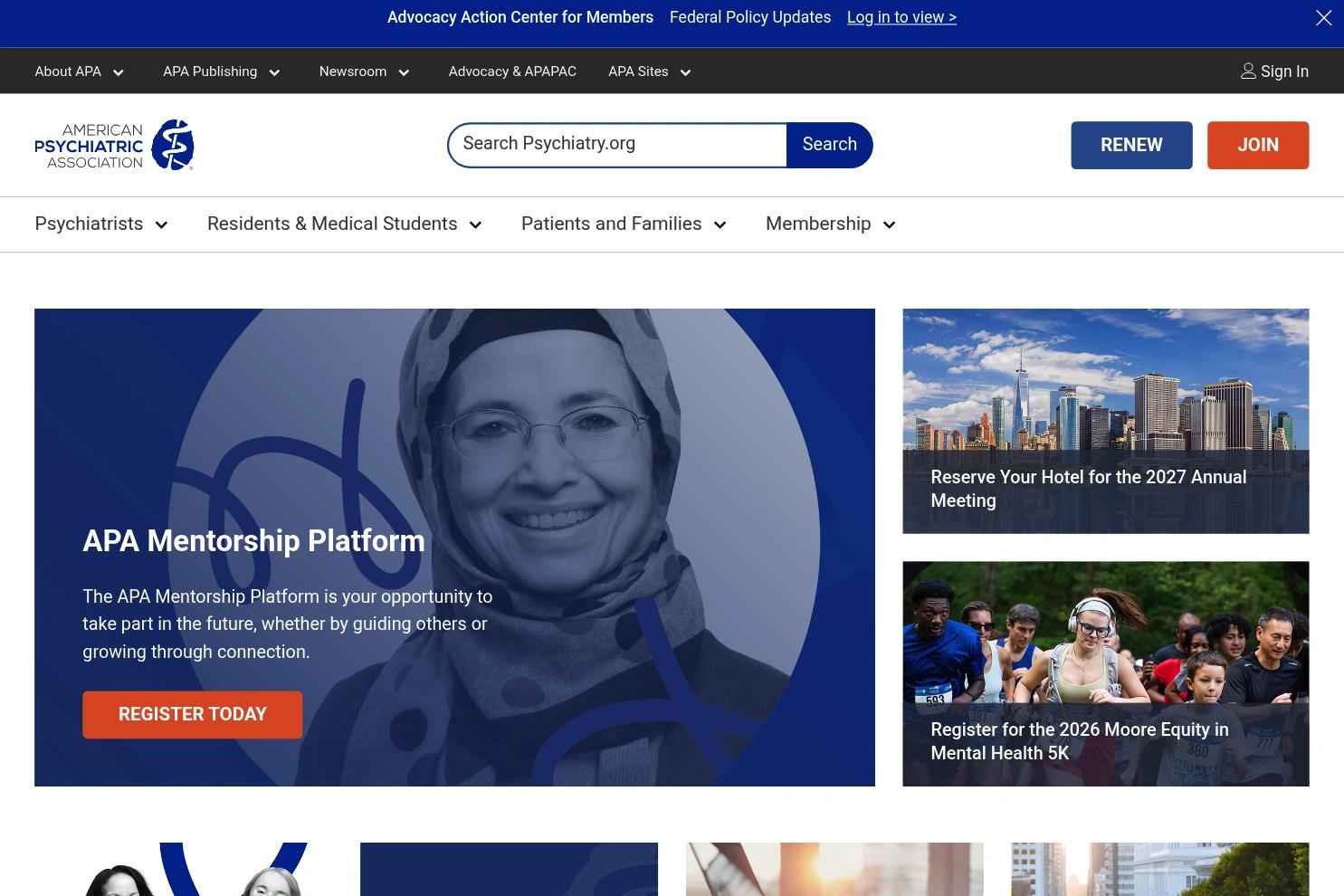Expand the Newsroom dropdown chevron
The height and width of the screenshot is (896, 1344).
click(x=404, y=73)
